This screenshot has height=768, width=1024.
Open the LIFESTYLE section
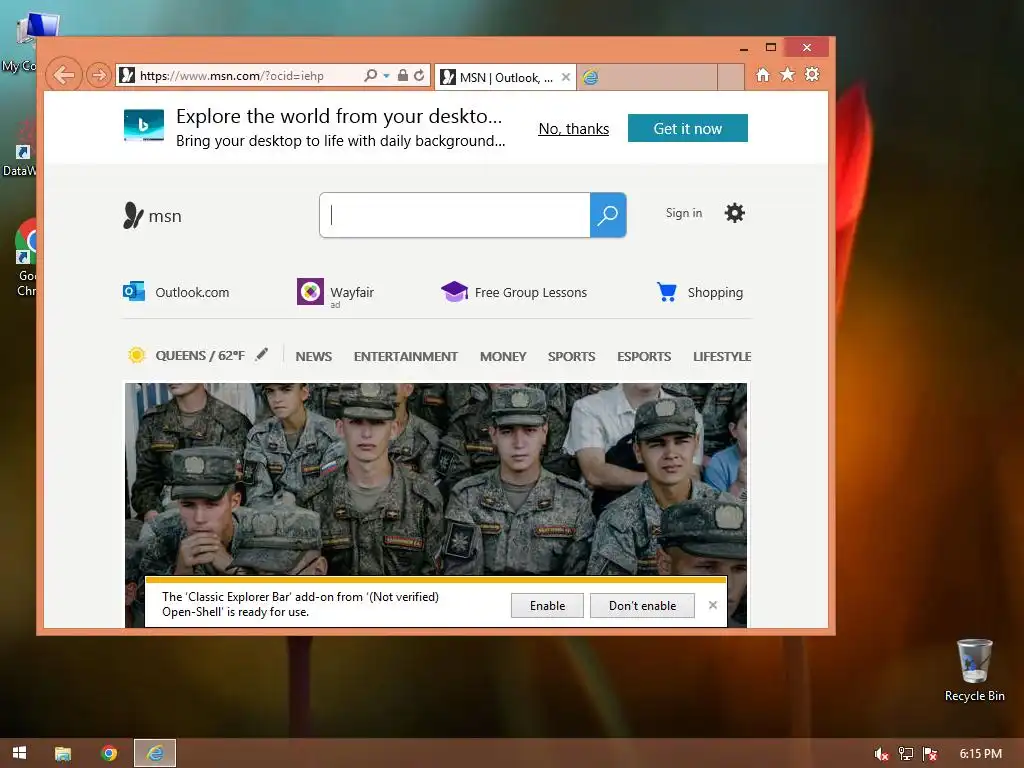pos(722,357)
